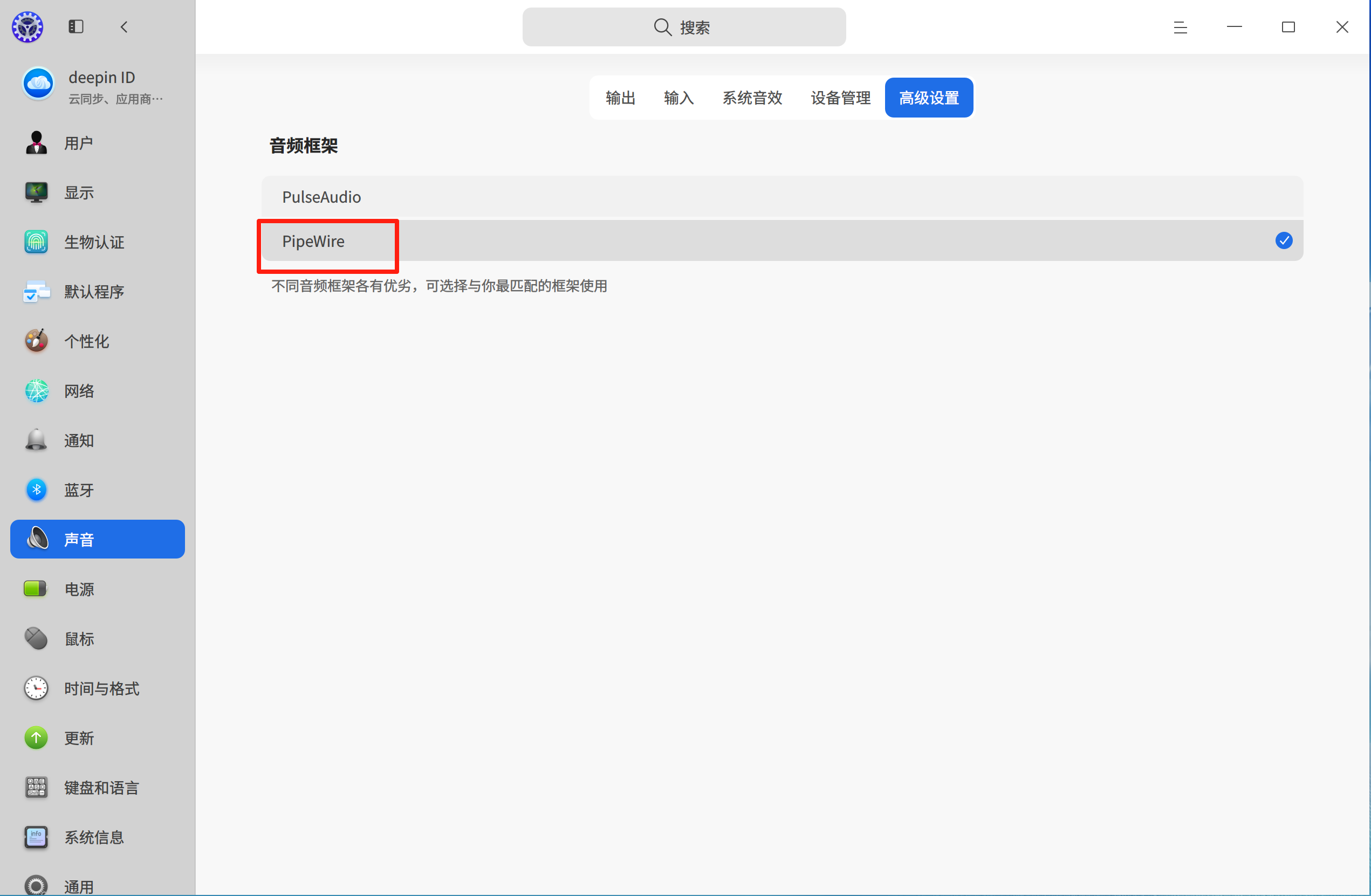Viewport: 1371px width, 896px height.
Task: Open the 键盘和语言 settings
Action: (x=98, y=788)
